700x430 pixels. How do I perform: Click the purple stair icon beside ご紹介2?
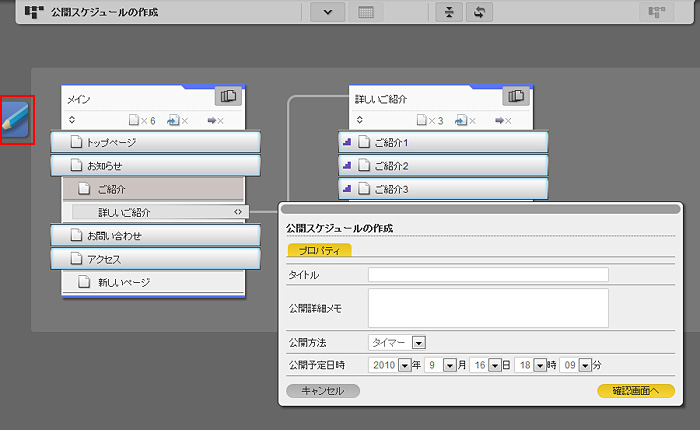pos(347,166)
